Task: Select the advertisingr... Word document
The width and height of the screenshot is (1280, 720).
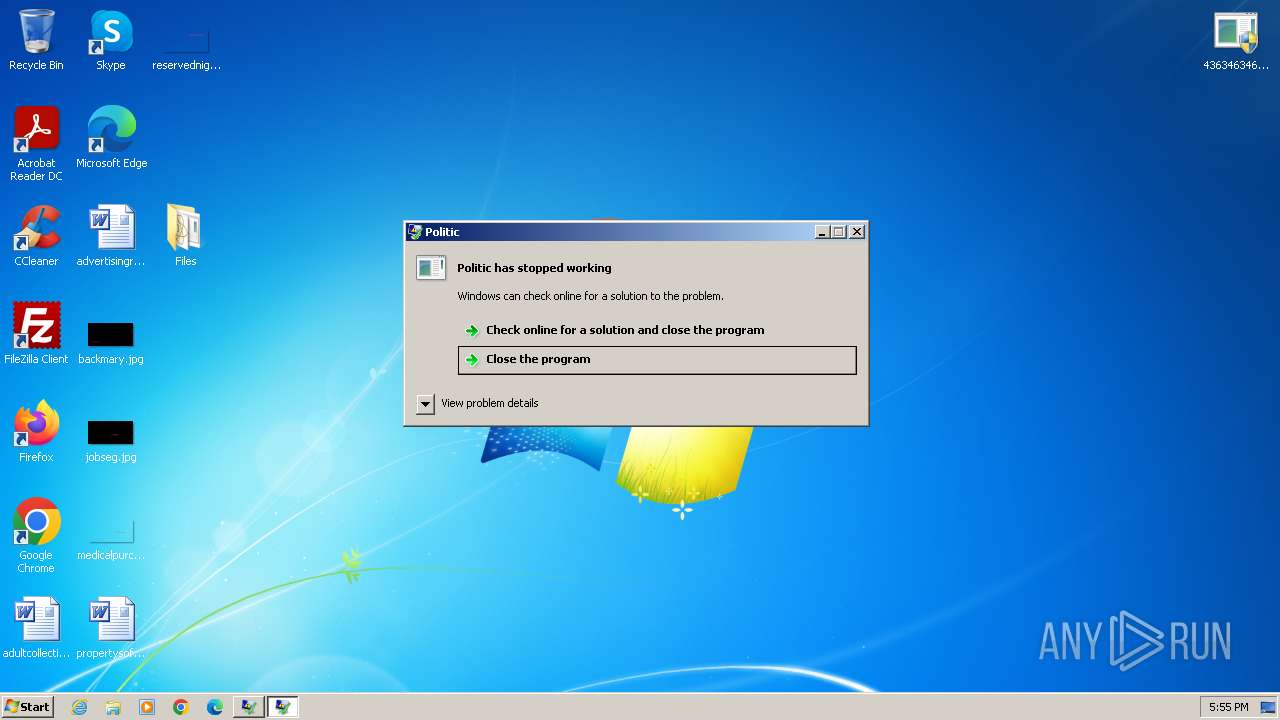Action: 111,235
